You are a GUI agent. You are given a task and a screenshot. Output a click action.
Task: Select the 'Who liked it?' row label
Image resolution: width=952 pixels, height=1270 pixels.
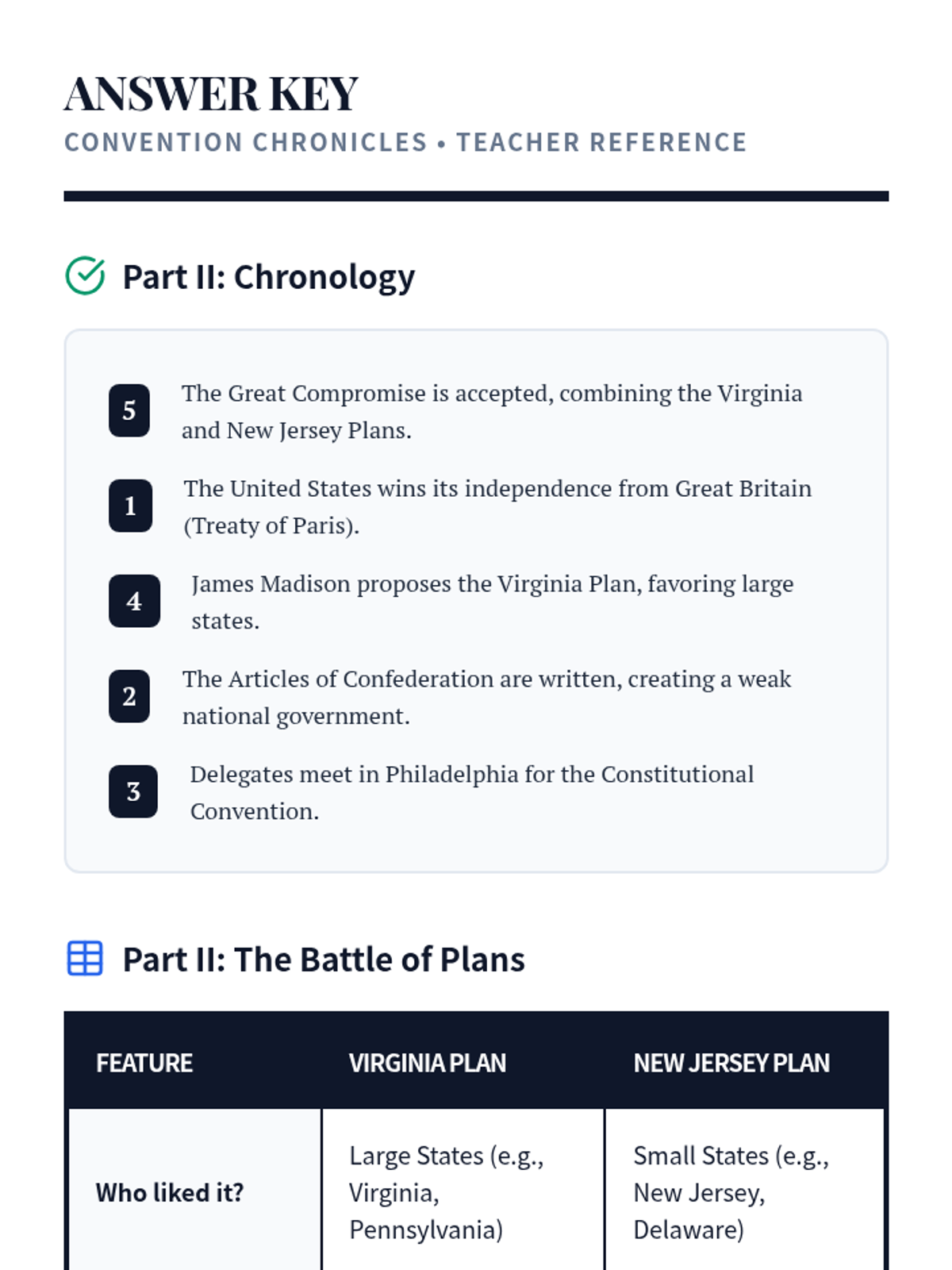(x=170, y=1192)
